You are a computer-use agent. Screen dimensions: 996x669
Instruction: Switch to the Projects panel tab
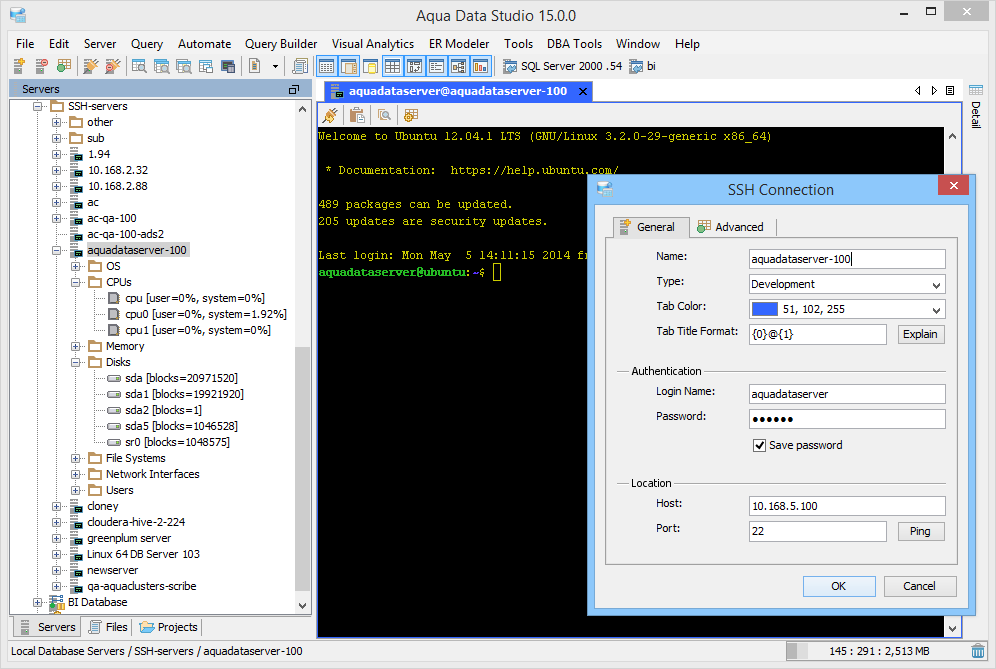[x=168, y=627]
